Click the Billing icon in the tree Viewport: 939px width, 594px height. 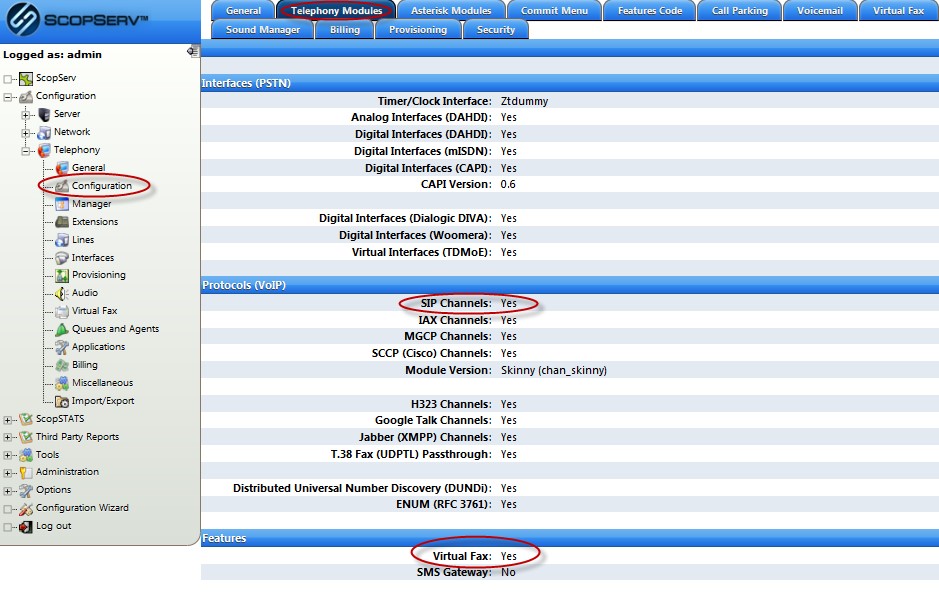pos(62,365)
